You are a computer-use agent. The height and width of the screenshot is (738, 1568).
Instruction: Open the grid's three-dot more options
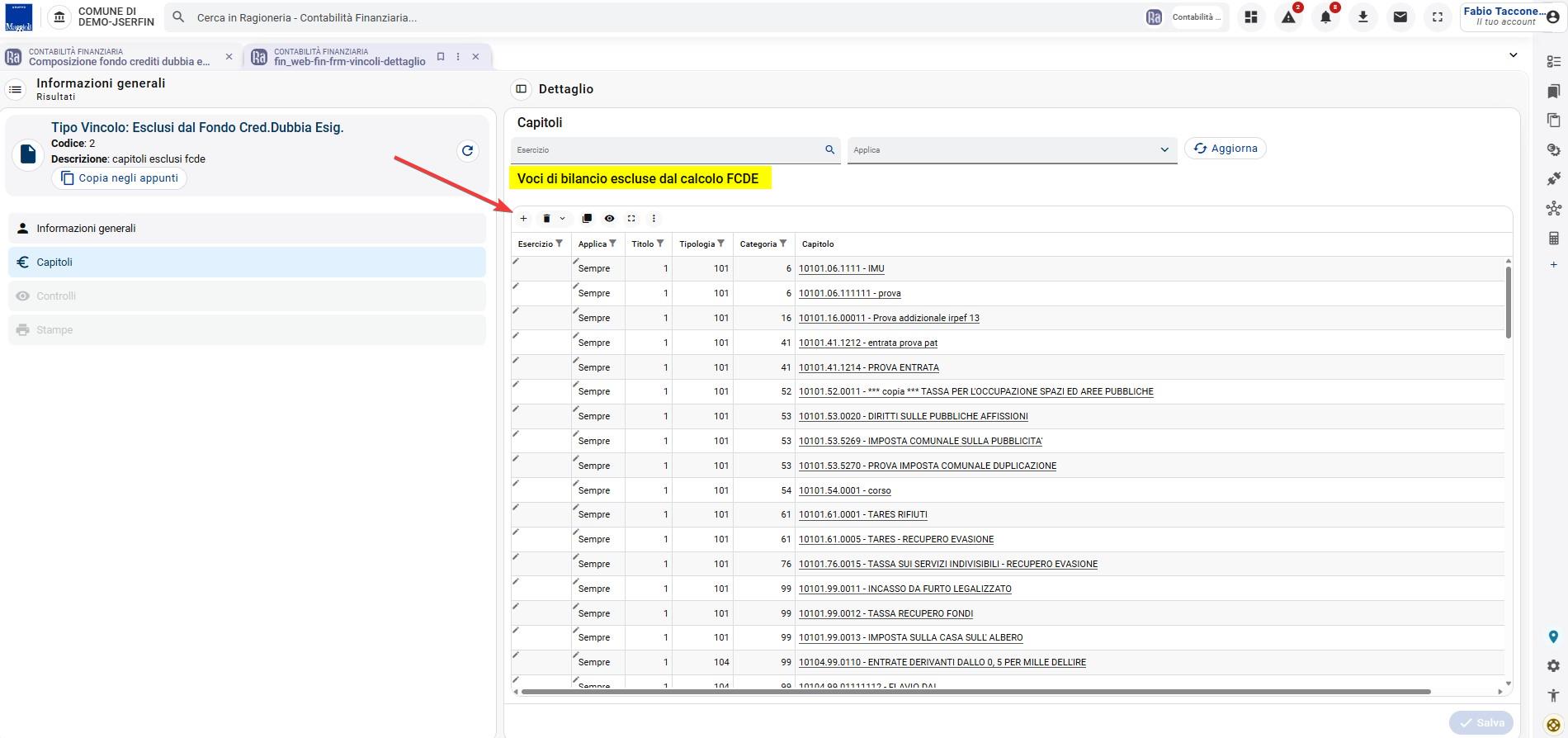point(654,219)
